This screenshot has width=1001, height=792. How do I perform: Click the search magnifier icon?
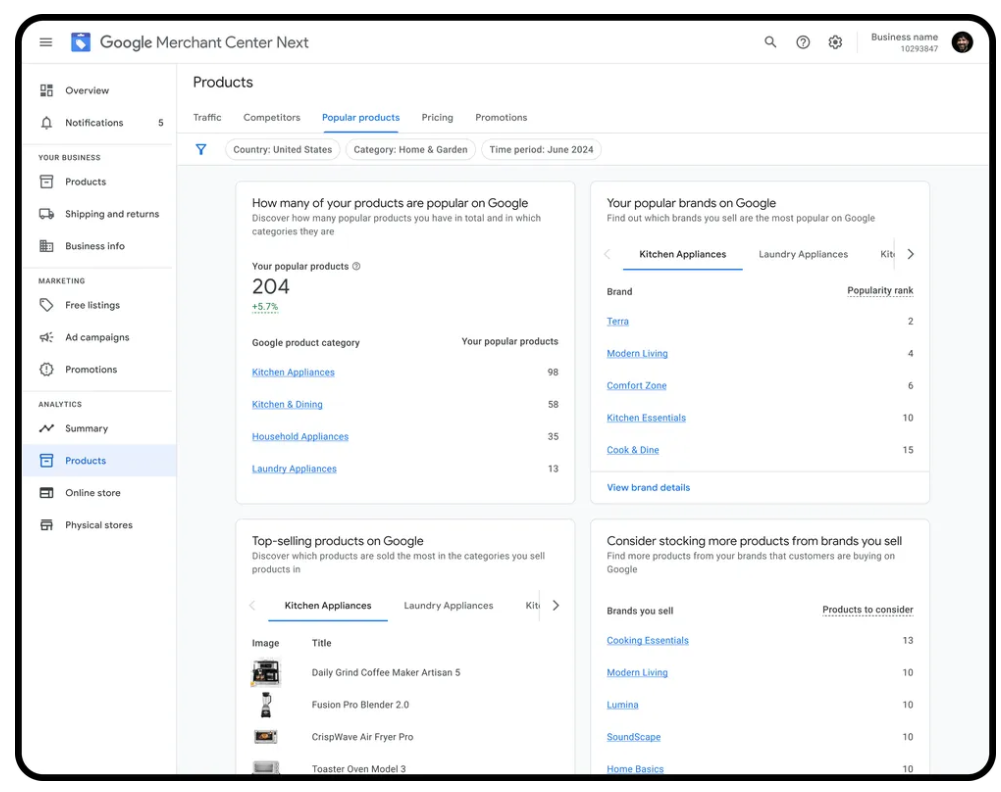[770, 42]
